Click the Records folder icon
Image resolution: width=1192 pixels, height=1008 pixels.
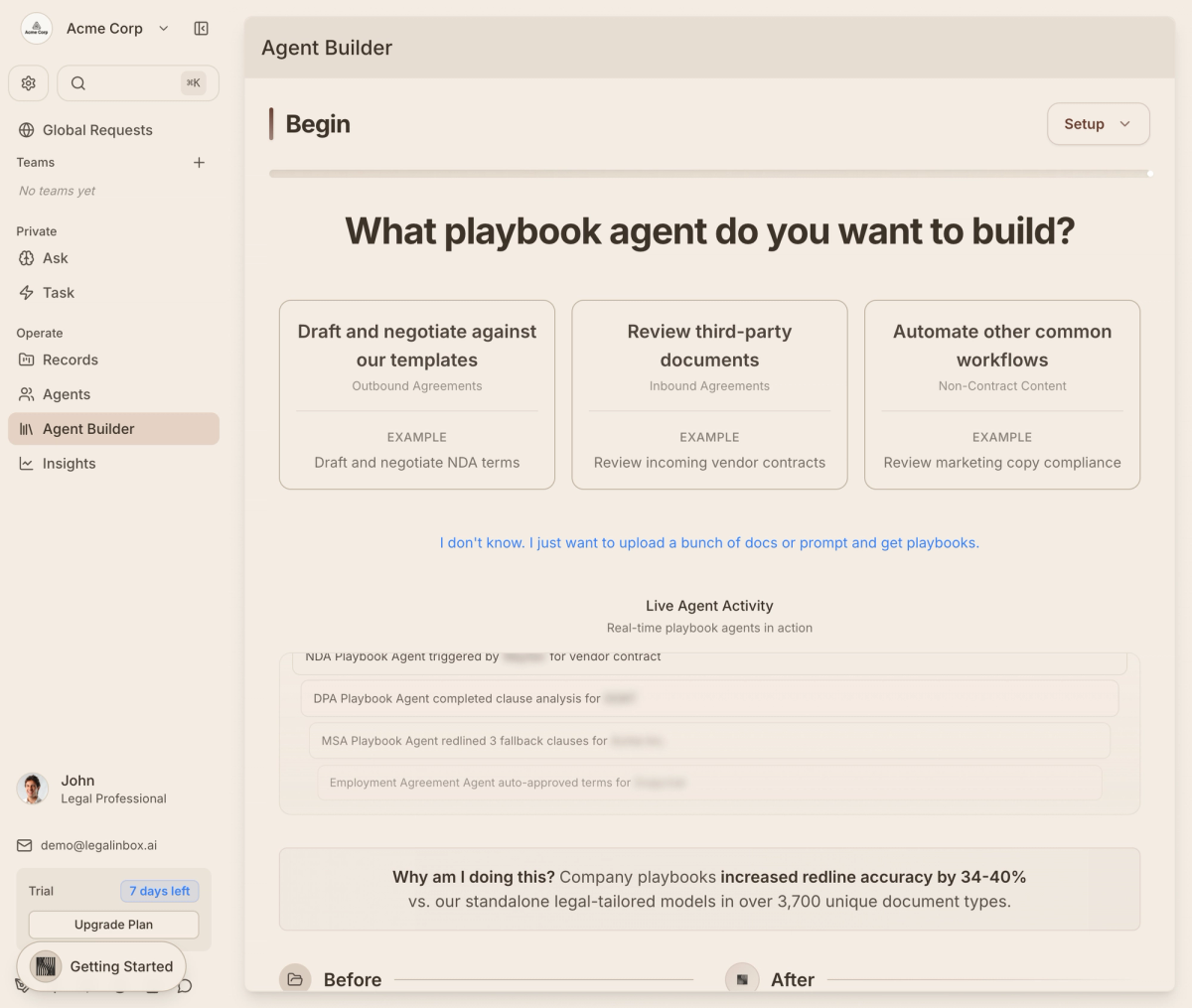point(27,360)
